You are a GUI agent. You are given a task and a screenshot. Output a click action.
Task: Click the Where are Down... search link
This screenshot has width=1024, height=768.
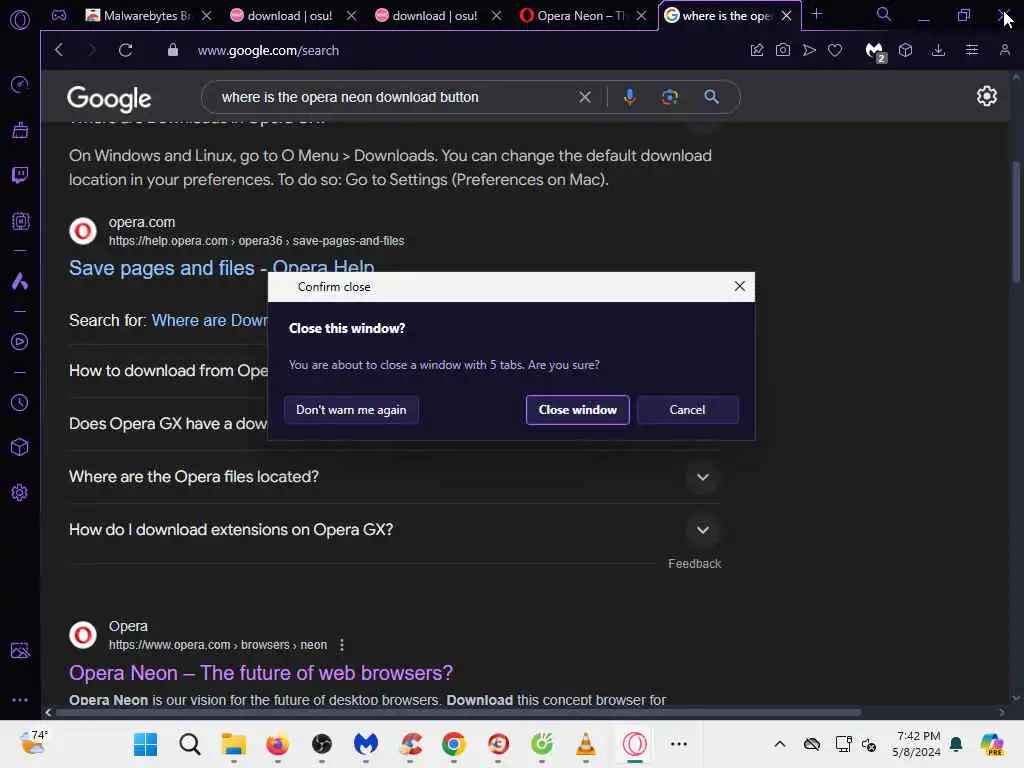pyautogui.click(x=209, y=320)
